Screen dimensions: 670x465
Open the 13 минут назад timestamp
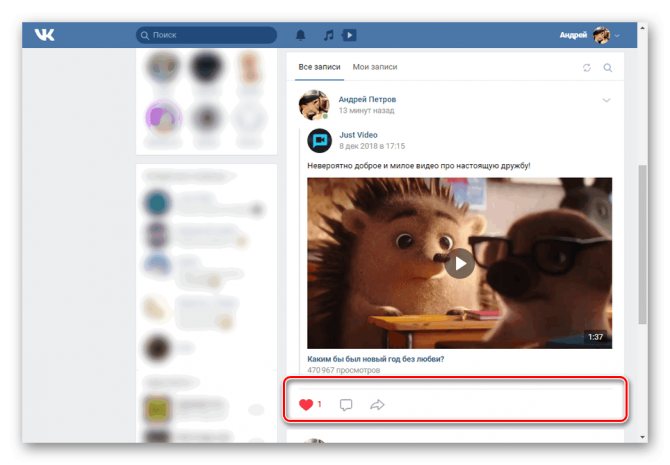pyautogui.click(x=367, y=111)
